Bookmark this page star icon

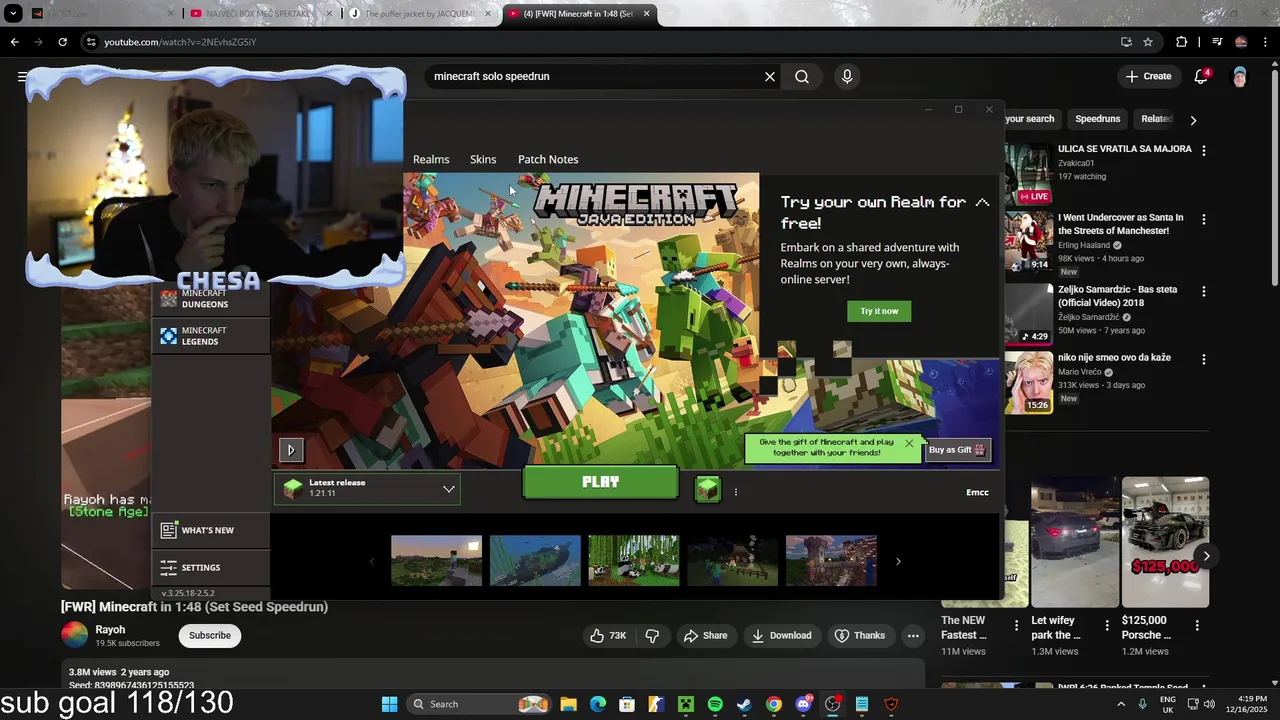click(x=1148, y=42)
